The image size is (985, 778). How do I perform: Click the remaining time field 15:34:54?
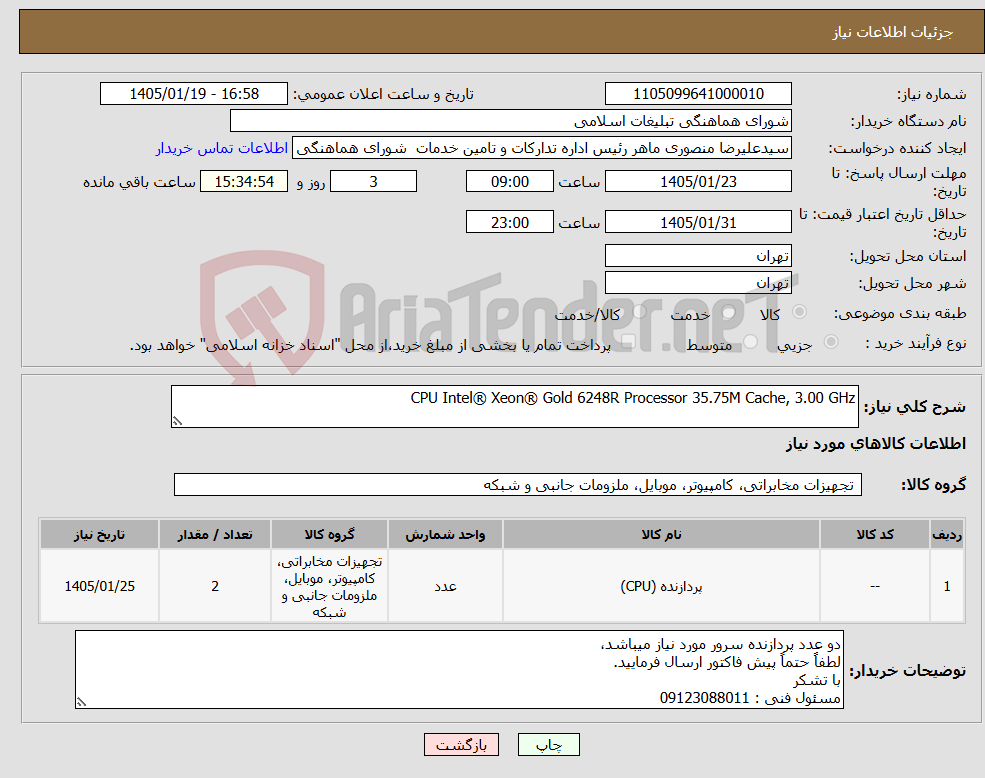[244, 182]
